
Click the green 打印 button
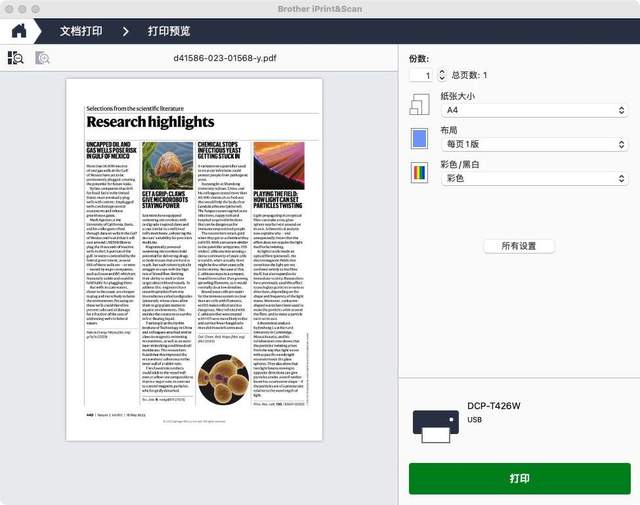[520, 478]
